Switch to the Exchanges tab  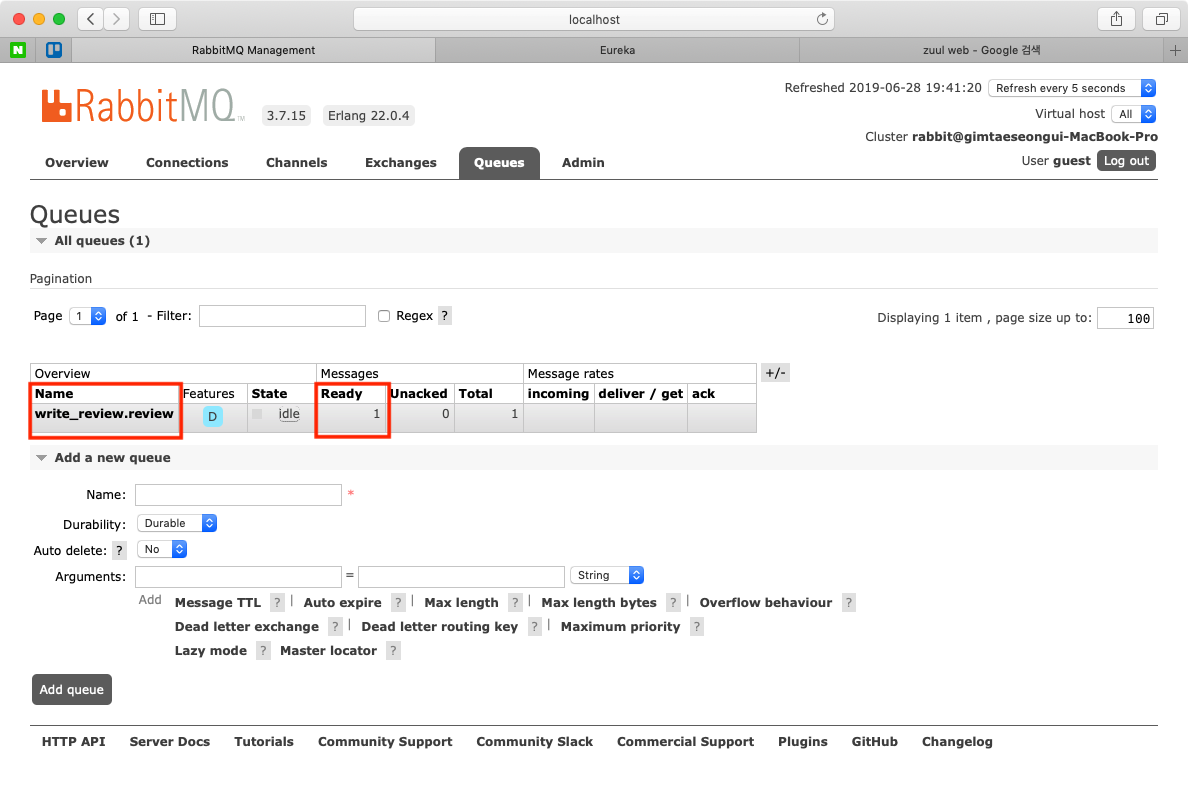400,163
